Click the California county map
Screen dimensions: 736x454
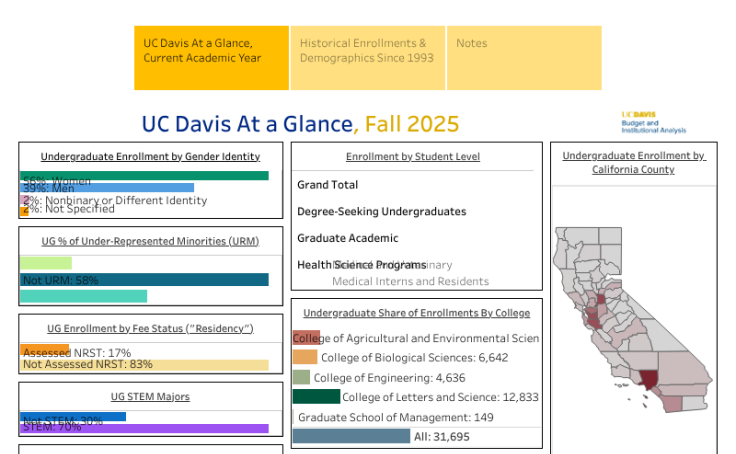click(x=620, y=320)
